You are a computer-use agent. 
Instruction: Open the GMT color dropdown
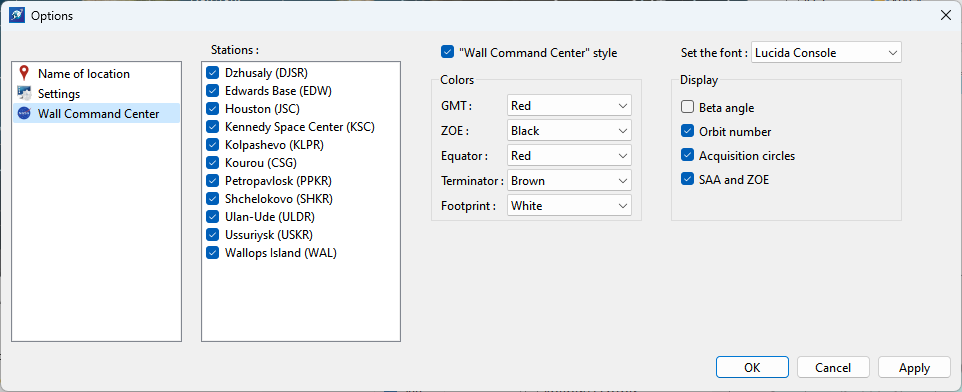pos(569,106)
